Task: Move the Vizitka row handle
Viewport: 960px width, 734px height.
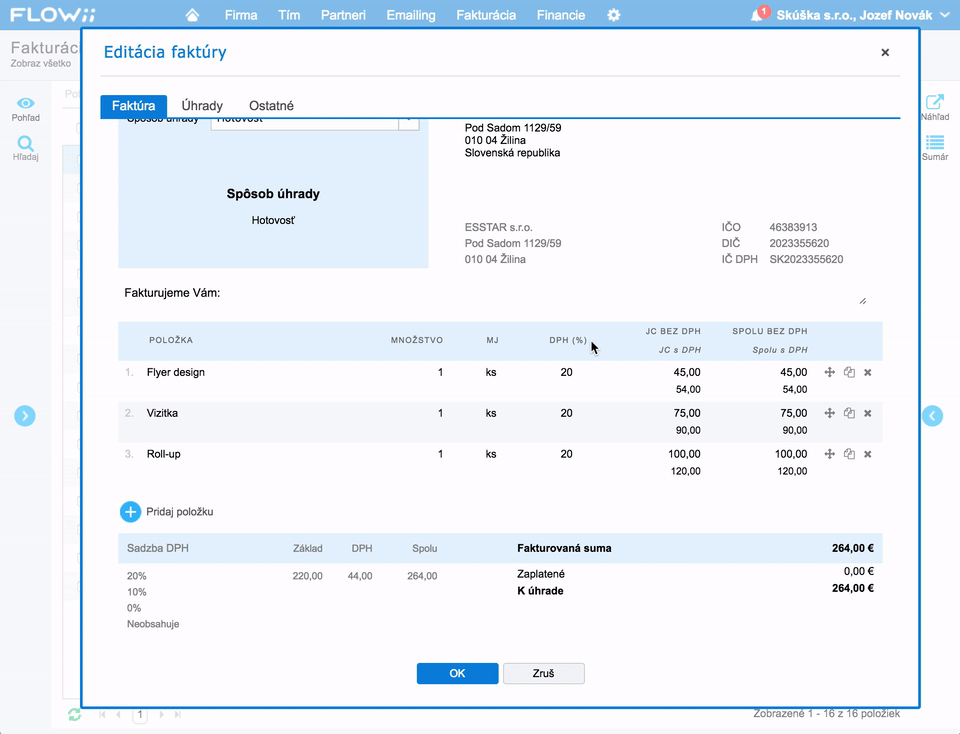Action: [x=830, y=413]
